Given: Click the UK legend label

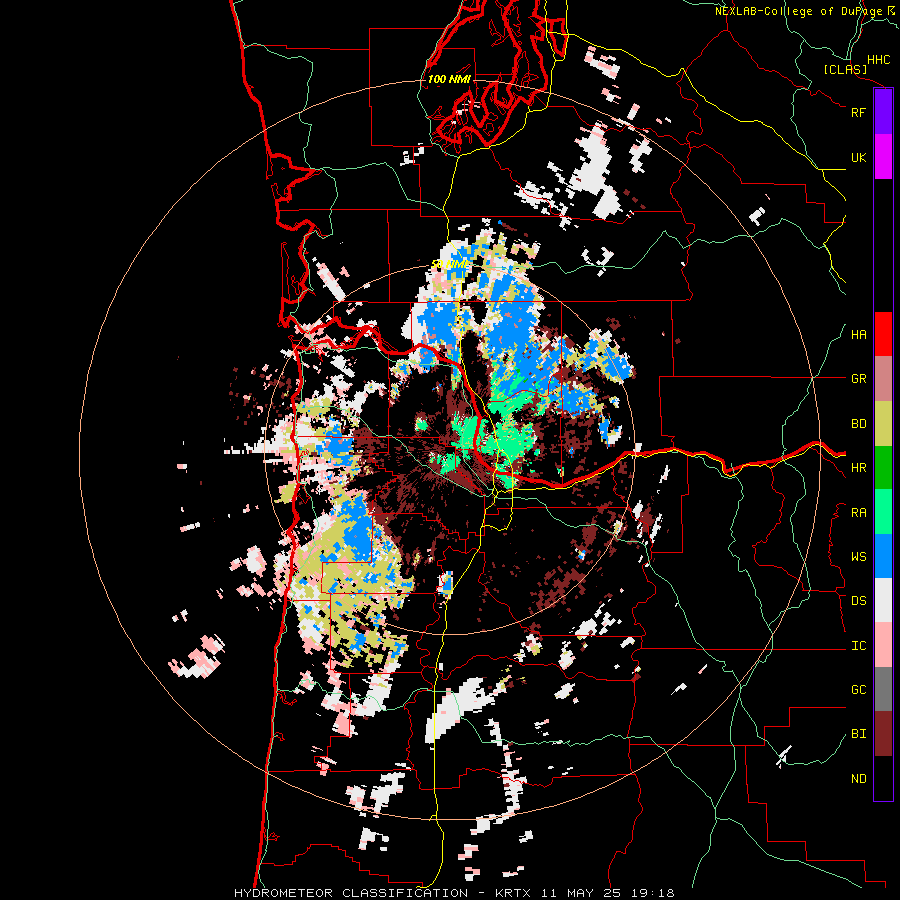Looking at the screenshot, I should click(858, 157).
